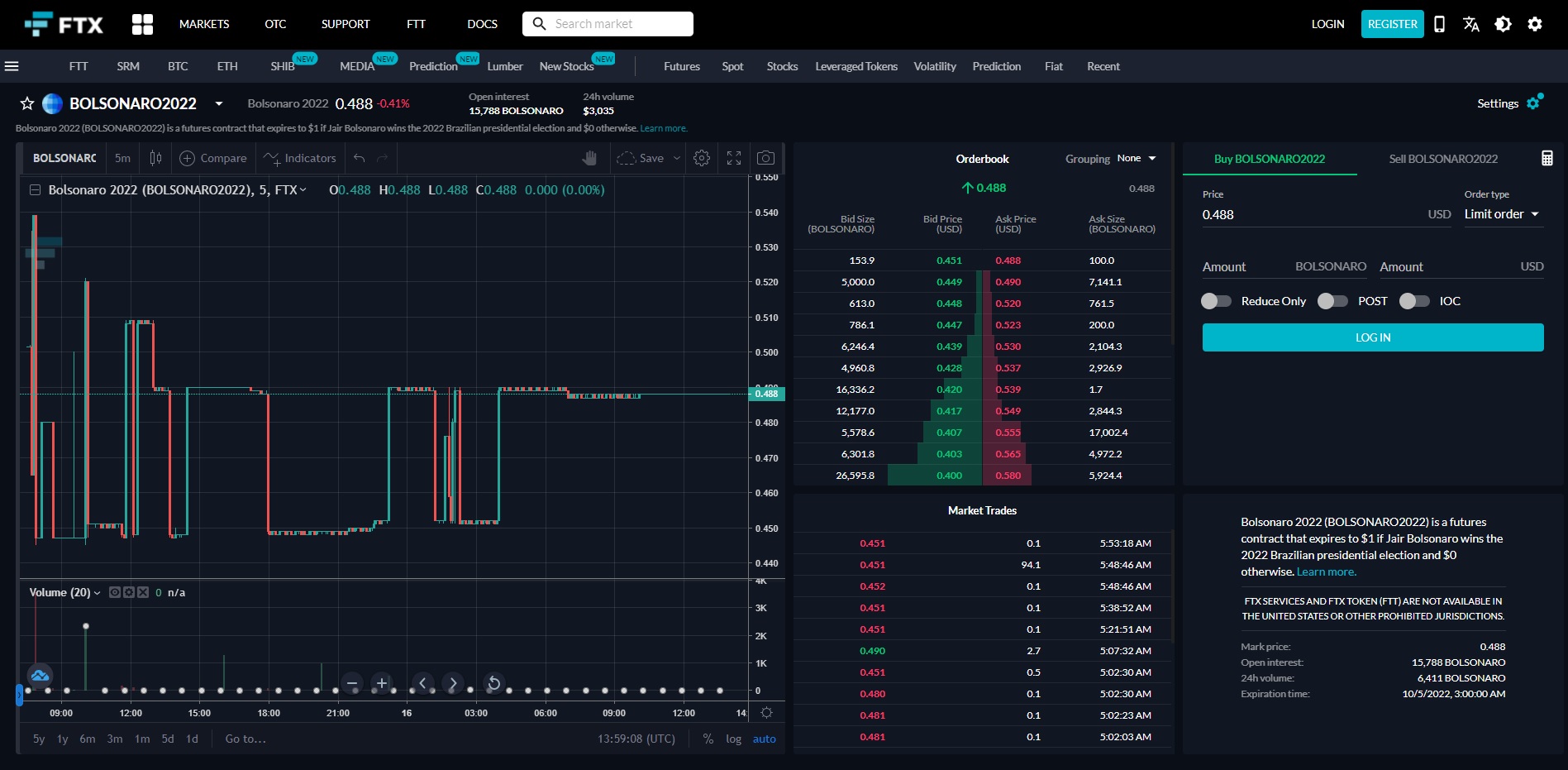This screenshot has width=1568, height=770.
Task: Hide the Volume indicator eye icon
Action: coord(115,592)
